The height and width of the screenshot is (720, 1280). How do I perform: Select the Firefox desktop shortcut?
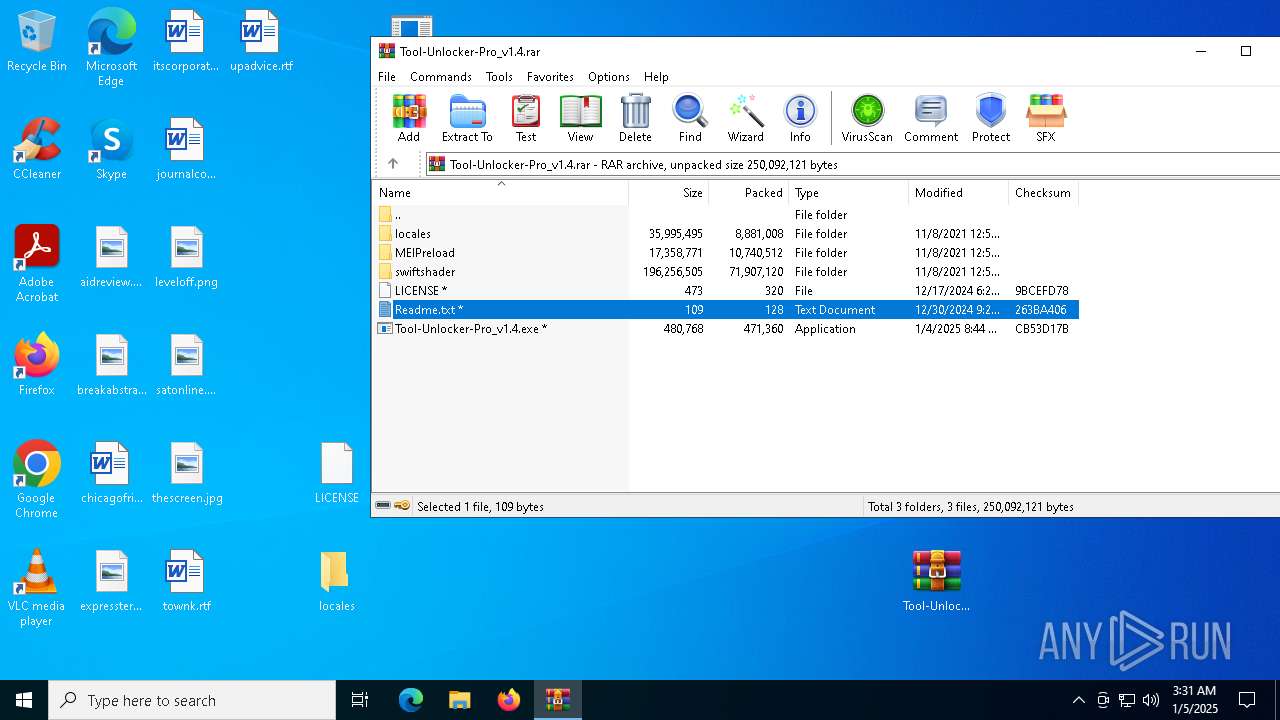coord(36,365)
